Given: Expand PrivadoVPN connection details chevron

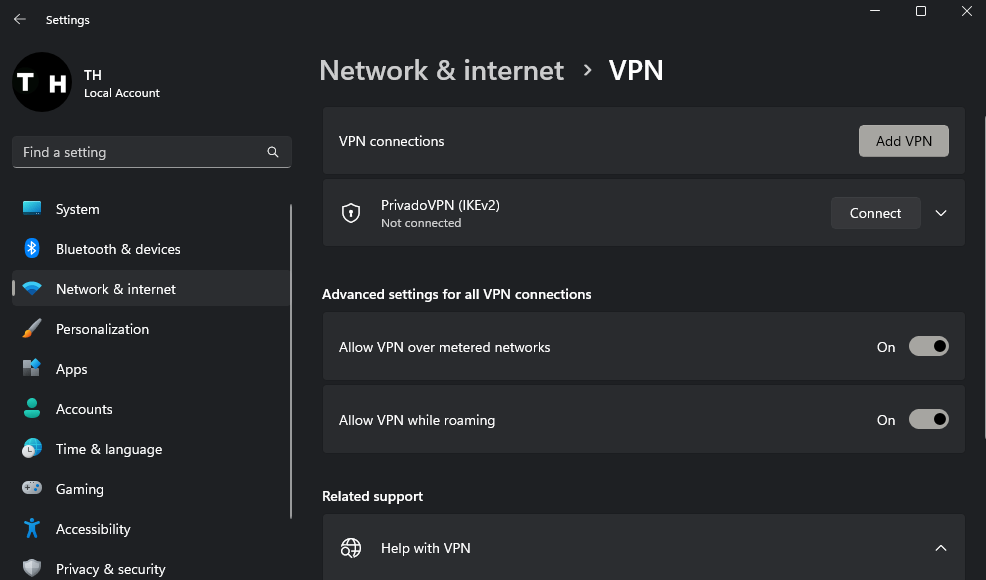Looking at the screenshot, I should point(940,213).
